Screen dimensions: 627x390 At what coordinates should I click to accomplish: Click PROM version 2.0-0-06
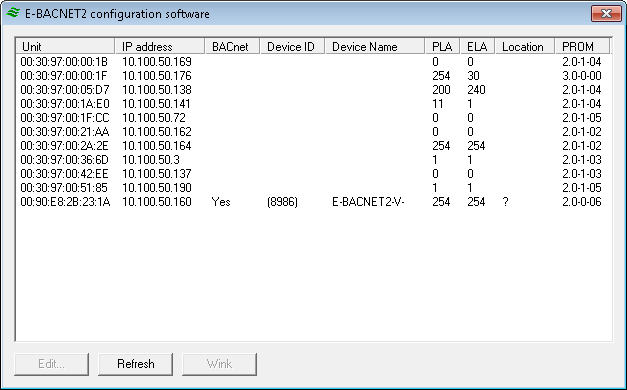point(582,202)
